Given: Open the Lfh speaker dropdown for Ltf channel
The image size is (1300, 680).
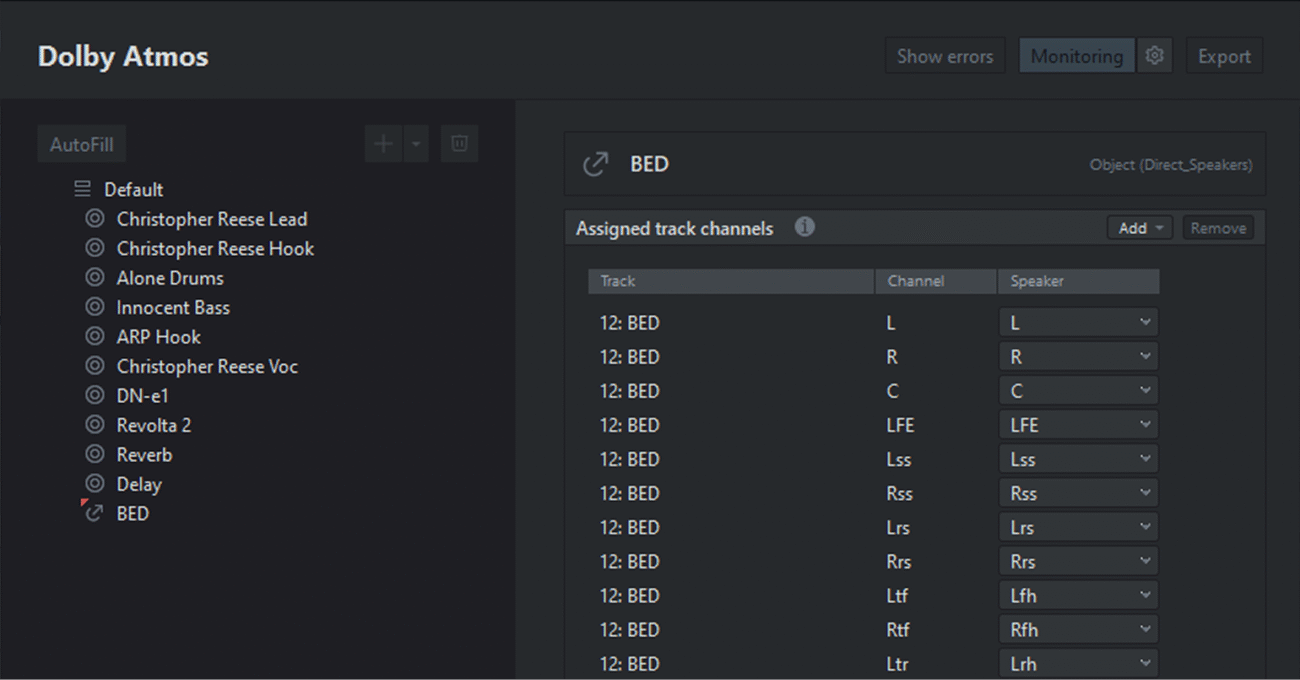Looking at the screenshot, I should click(x=1078, y=595).
